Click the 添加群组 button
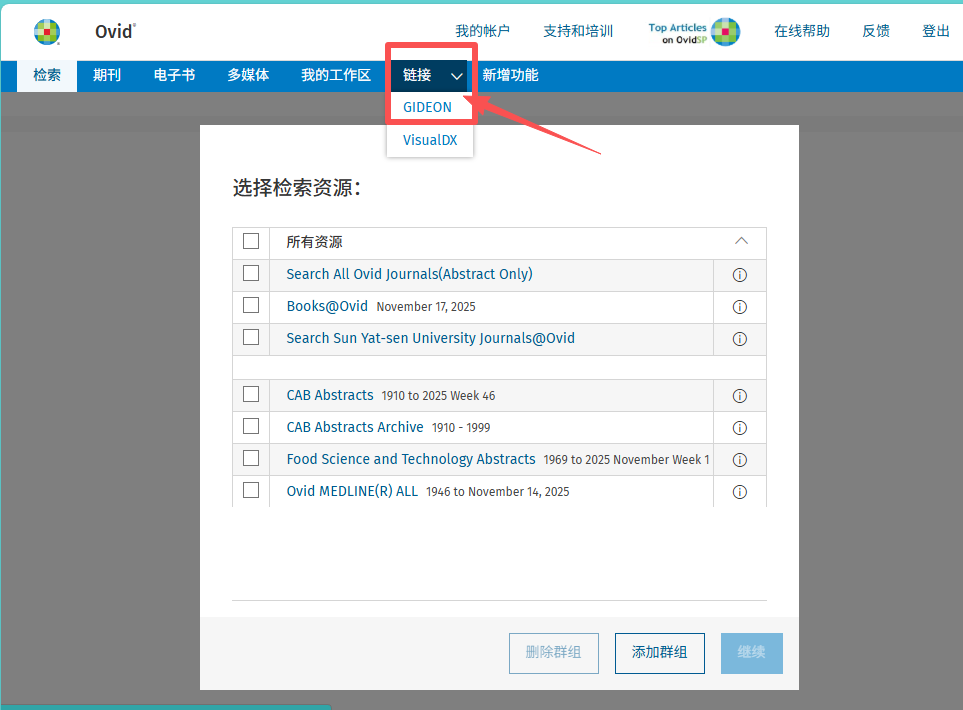The image size is (963, 710). (x=659, y=652)
